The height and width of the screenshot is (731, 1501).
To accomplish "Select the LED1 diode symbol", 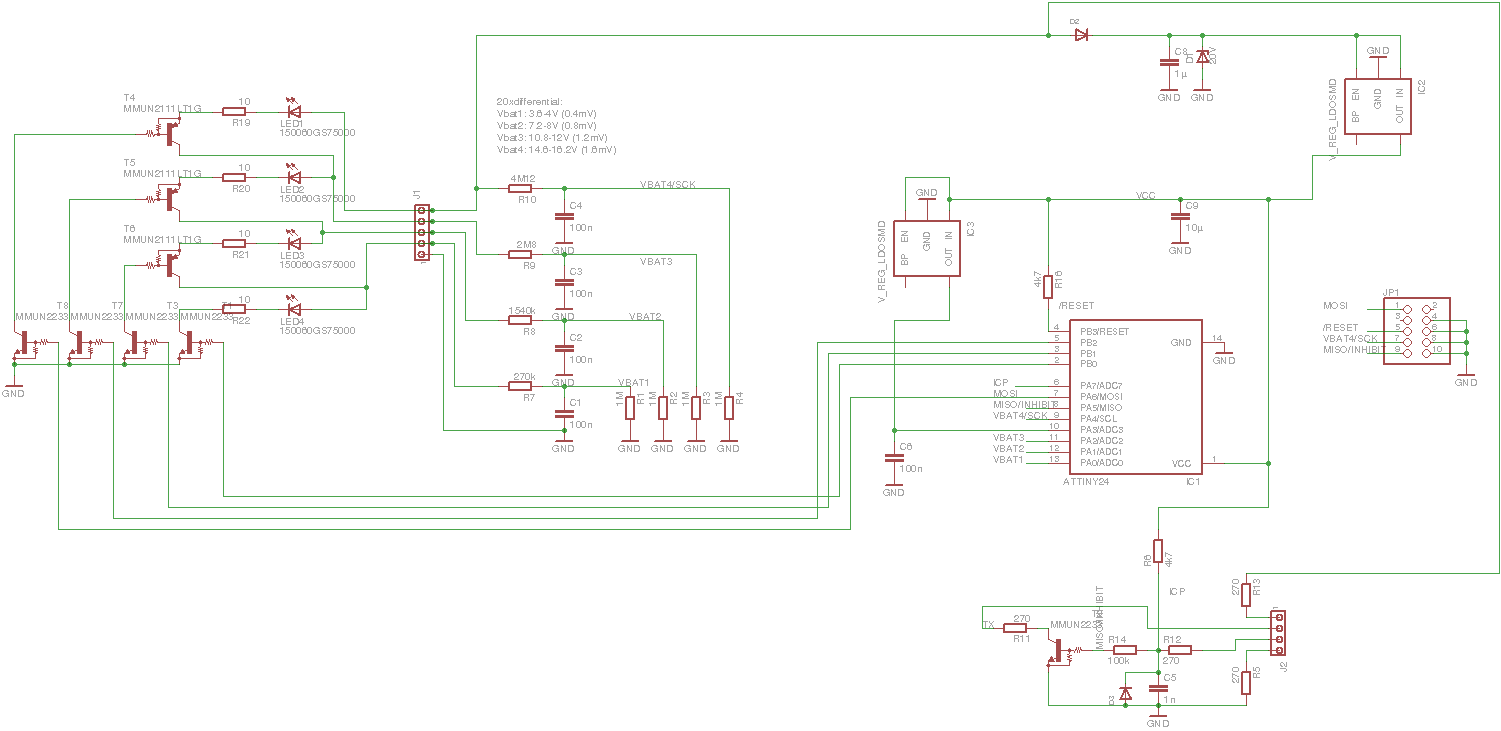I will [x=293, y=113].
